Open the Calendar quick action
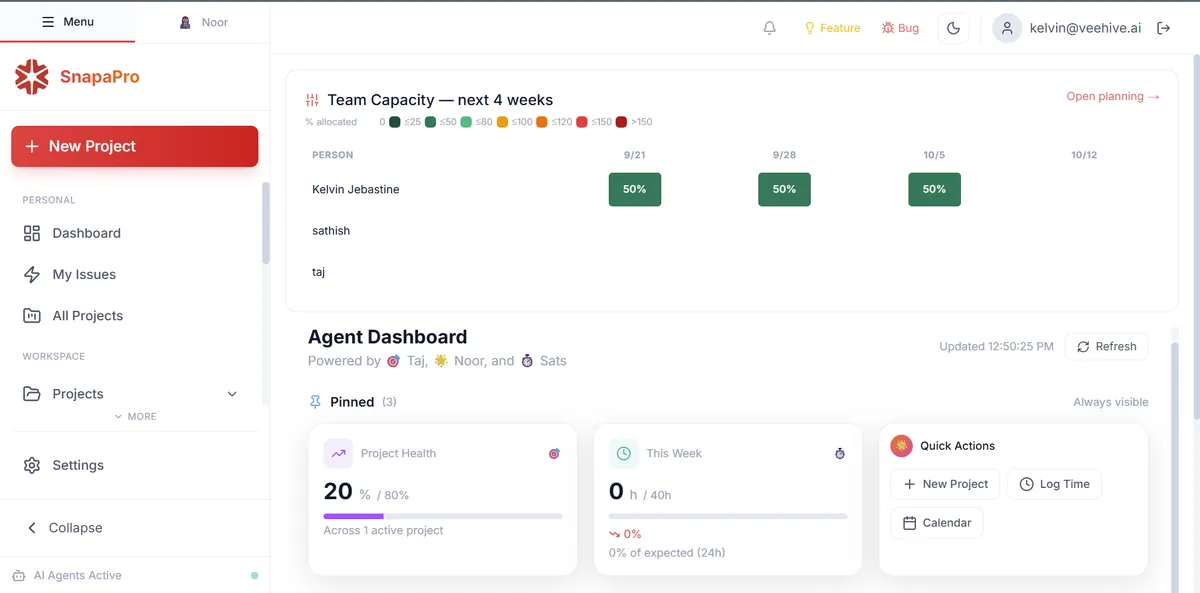 [x=937, y=523]
